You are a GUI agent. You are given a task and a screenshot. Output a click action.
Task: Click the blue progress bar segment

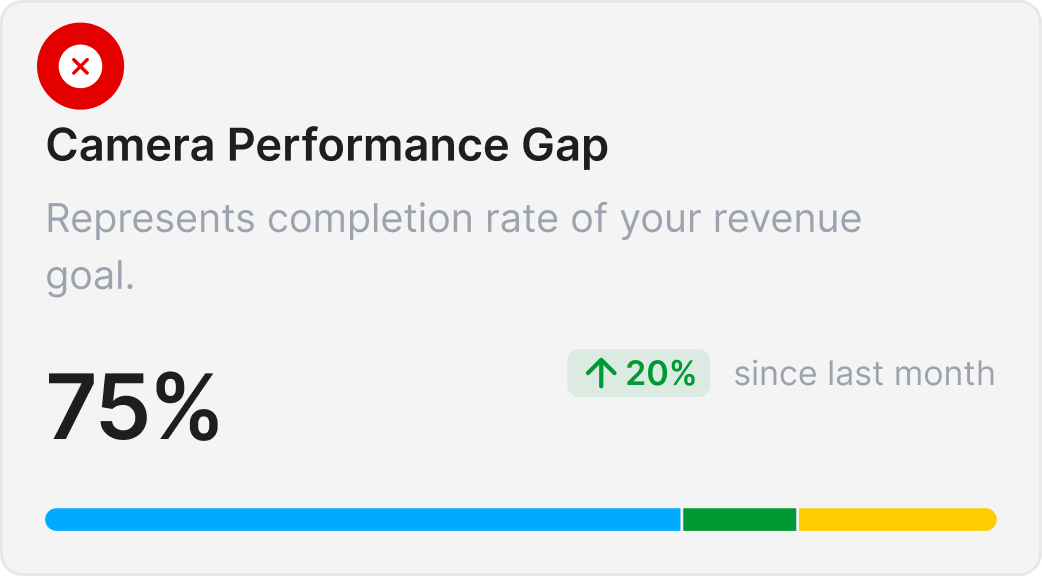coord(363,519)
